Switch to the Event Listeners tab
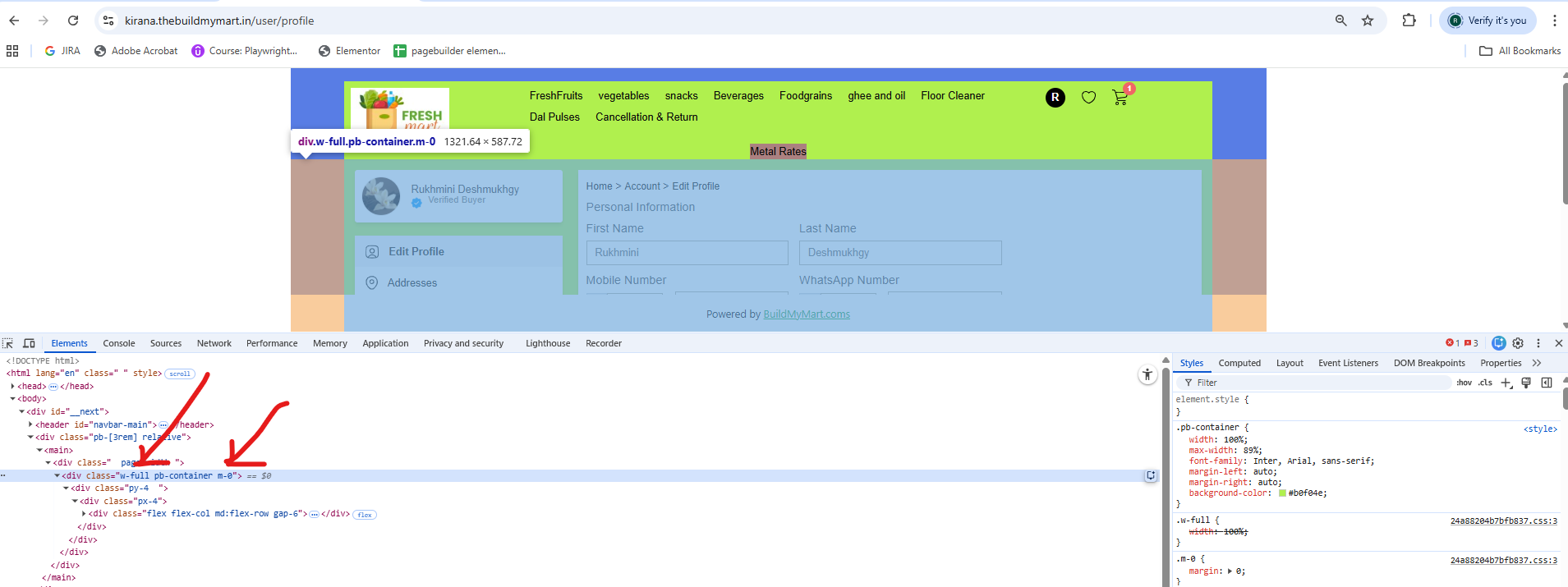 (x=1348, y=363)
